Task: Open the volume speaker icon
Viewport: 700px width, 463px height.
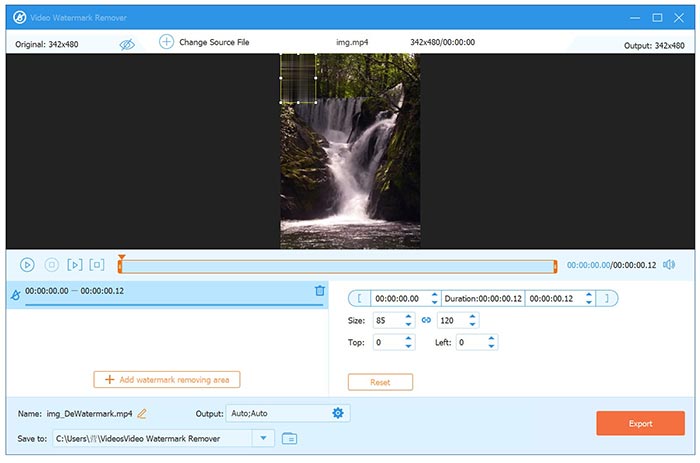Action: tap(669, 265)
